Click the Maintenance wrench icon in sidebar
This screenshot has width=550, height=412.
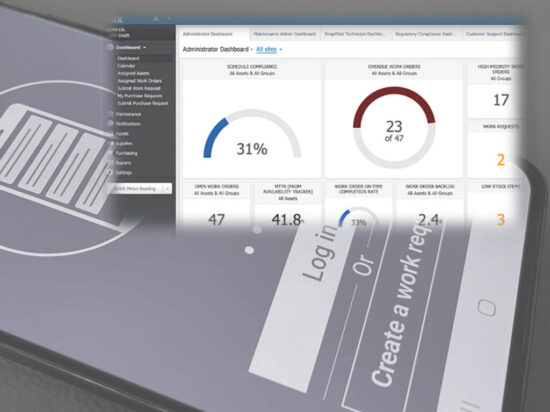[110, 114]
